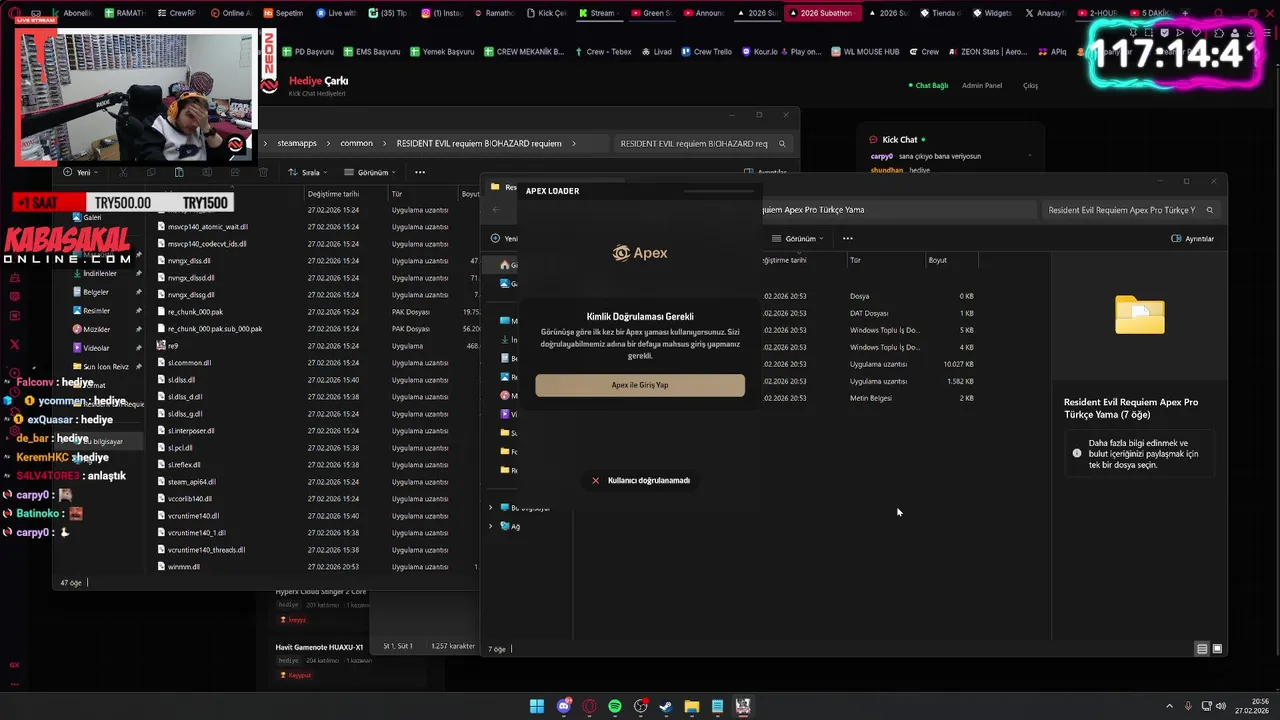Click Çıkış link on Kick page
Image resolution: width=1280 pixels, height=720 pixels.
1030,85
